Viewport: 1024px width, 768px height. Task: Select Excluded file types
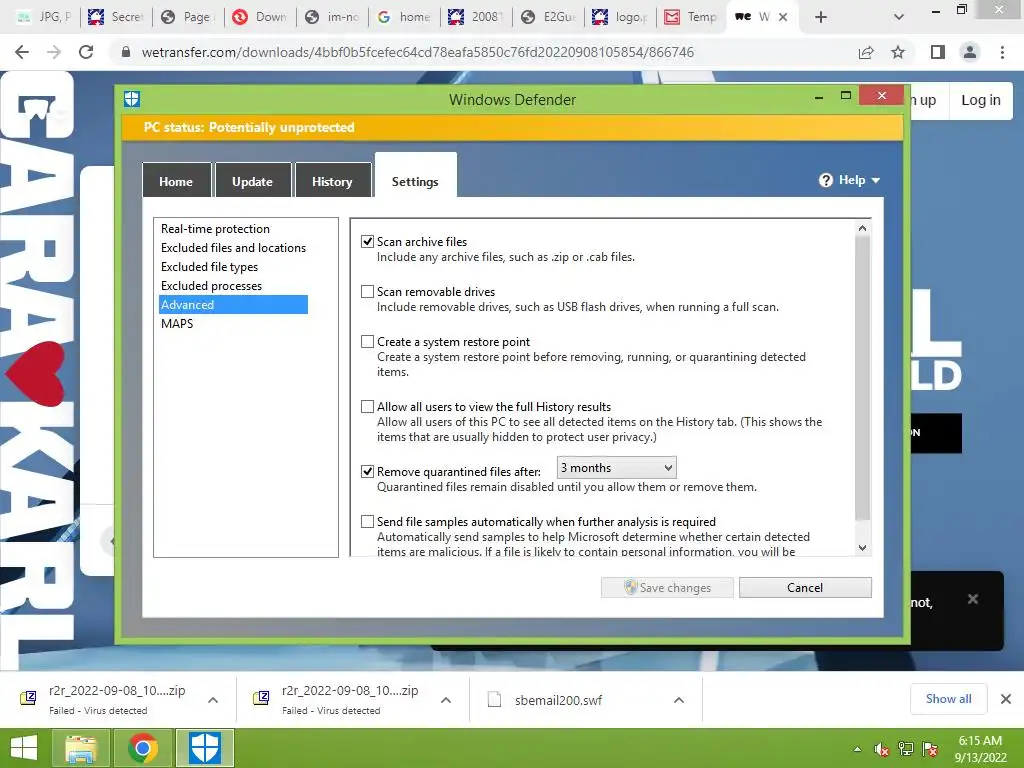coord(210,267)
